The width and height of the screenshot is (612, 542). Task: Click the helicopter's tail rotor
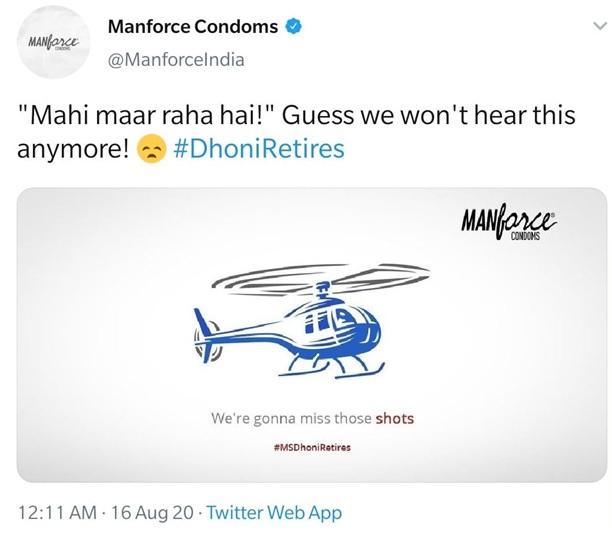click(206, 340)
